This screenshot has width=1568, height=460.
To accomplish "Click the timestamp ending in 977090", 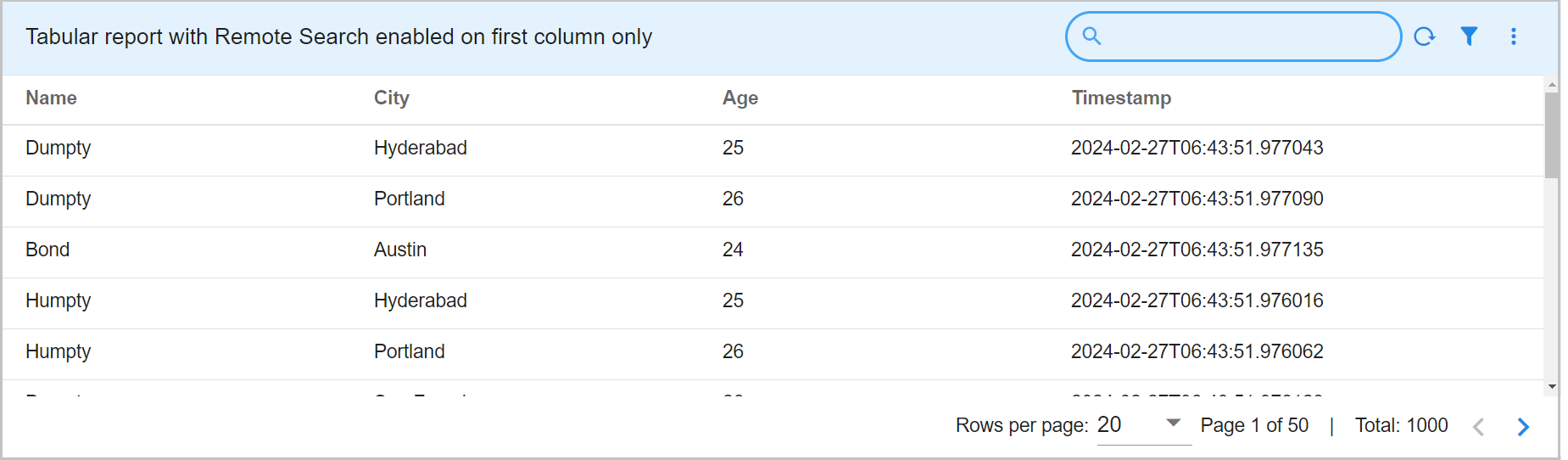I will 1197,199.
